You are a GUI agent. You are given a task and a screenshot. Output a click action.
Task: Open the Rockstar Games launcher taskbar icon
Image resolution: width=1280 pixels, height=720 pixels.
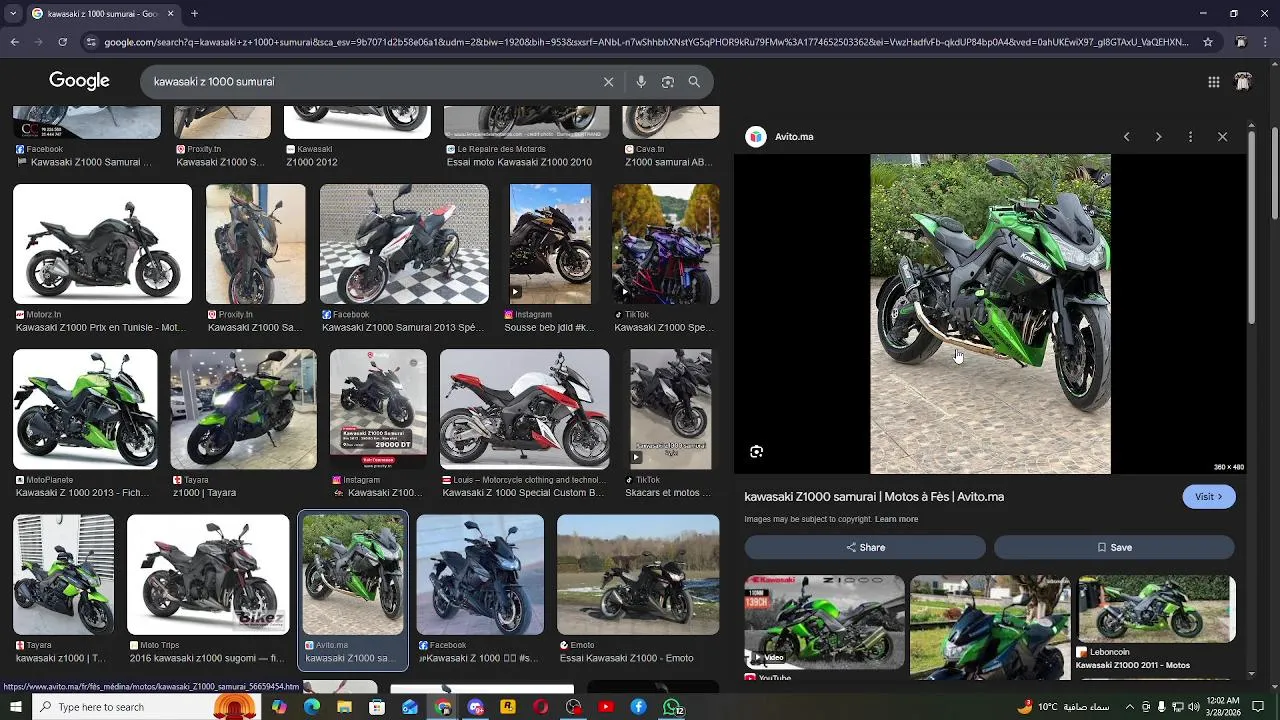coord(508,707)
